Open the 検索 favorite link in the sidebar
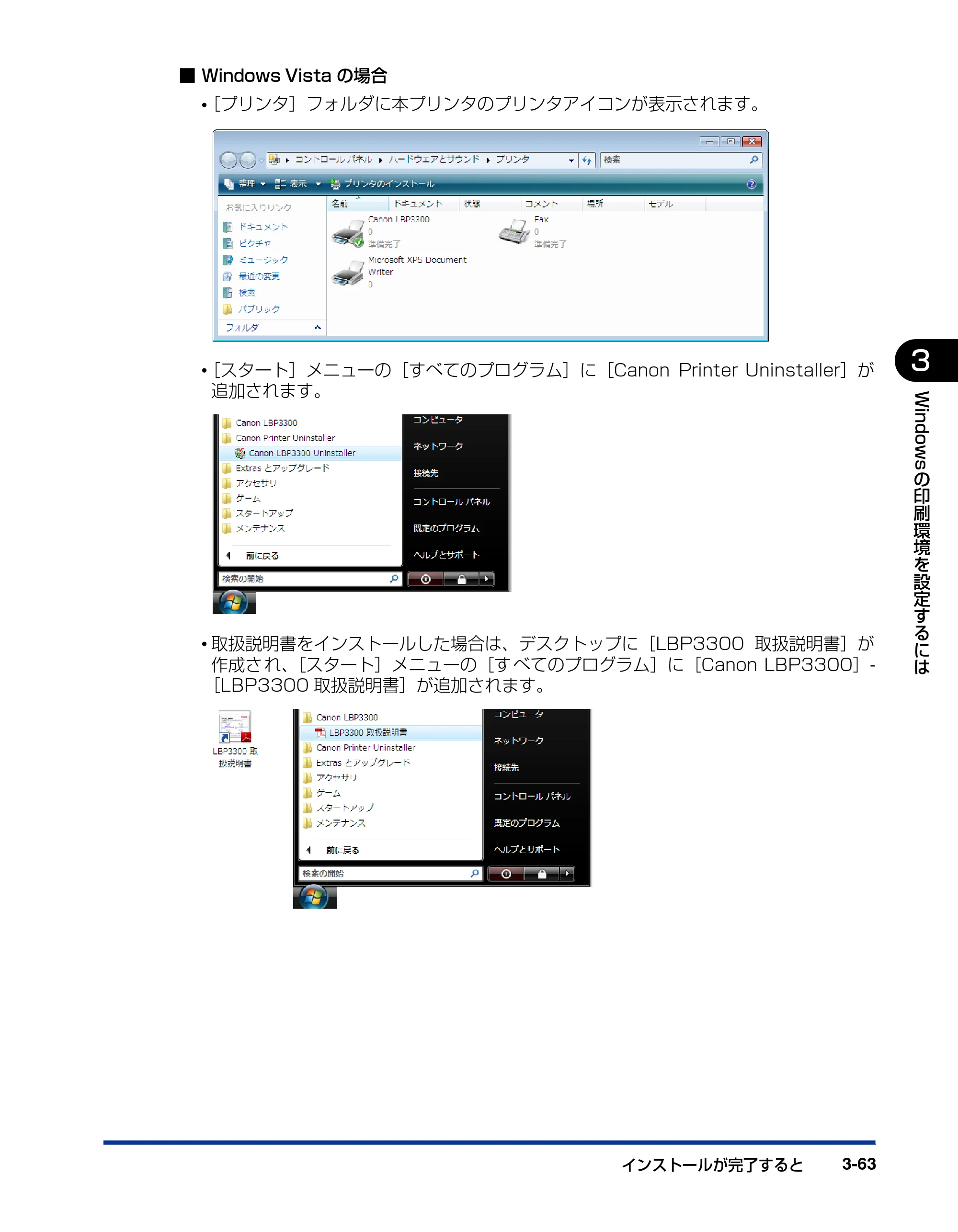 coord(247,292)
